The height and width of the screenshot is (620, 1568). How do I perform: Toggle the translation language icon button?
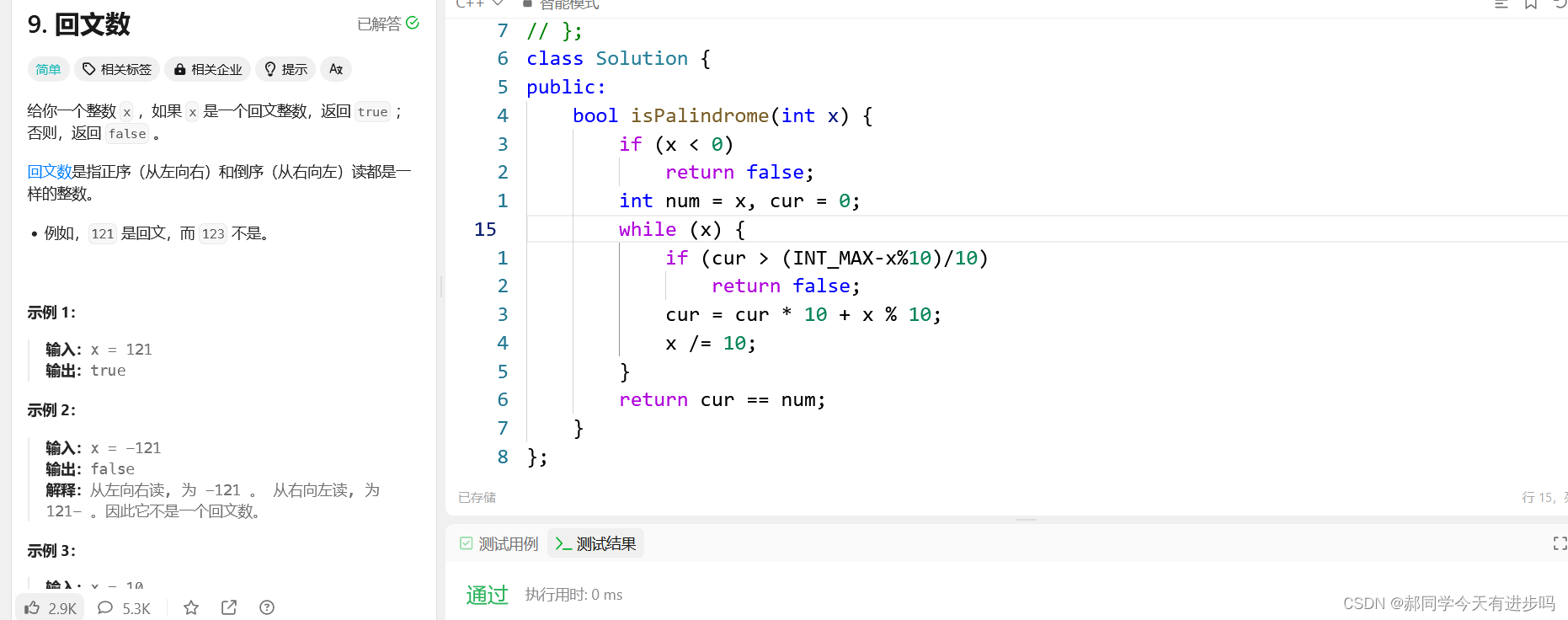click(x=336, y=69)
